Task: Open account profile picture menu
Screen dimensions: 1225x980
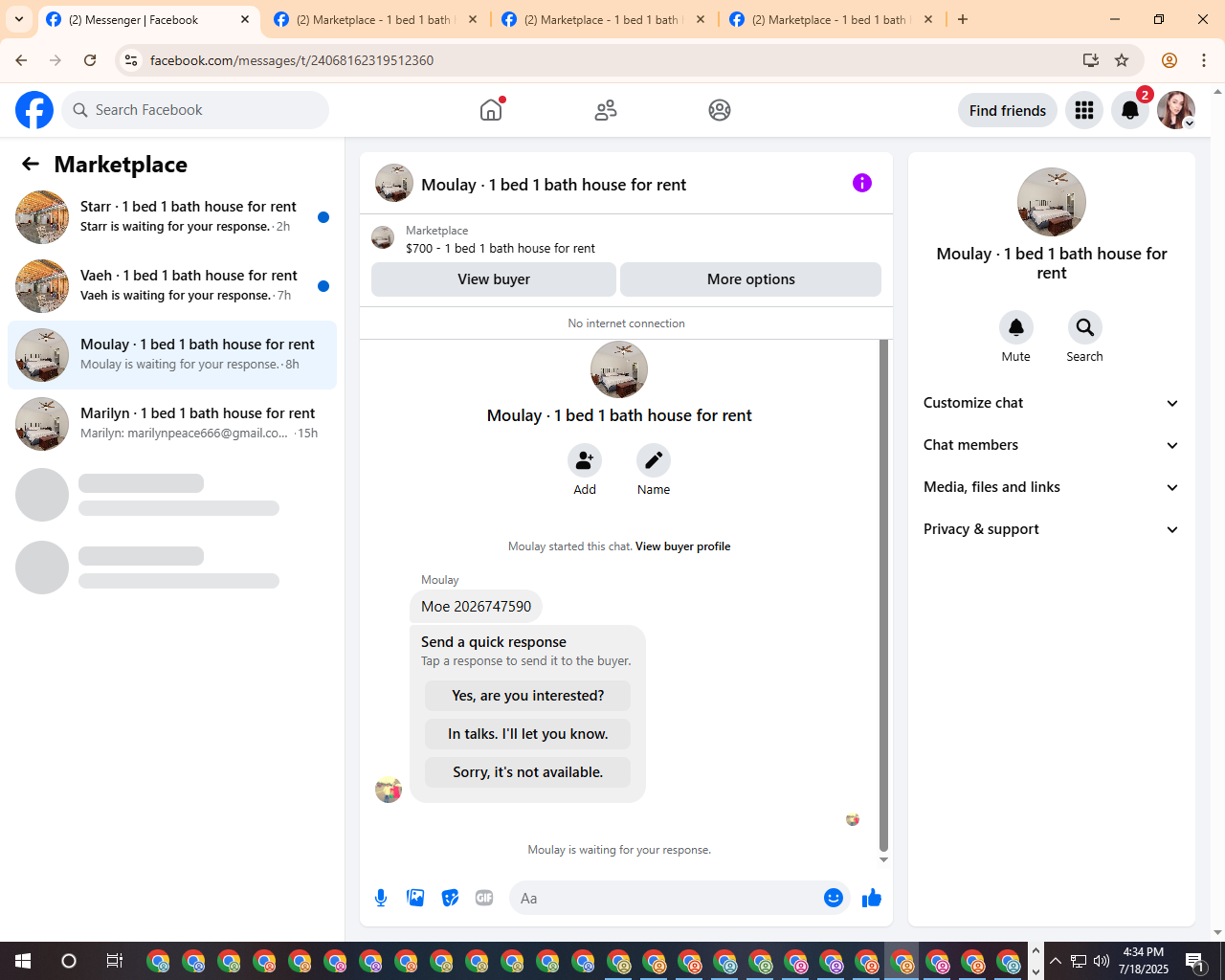Action: (x=1176, y=110)
